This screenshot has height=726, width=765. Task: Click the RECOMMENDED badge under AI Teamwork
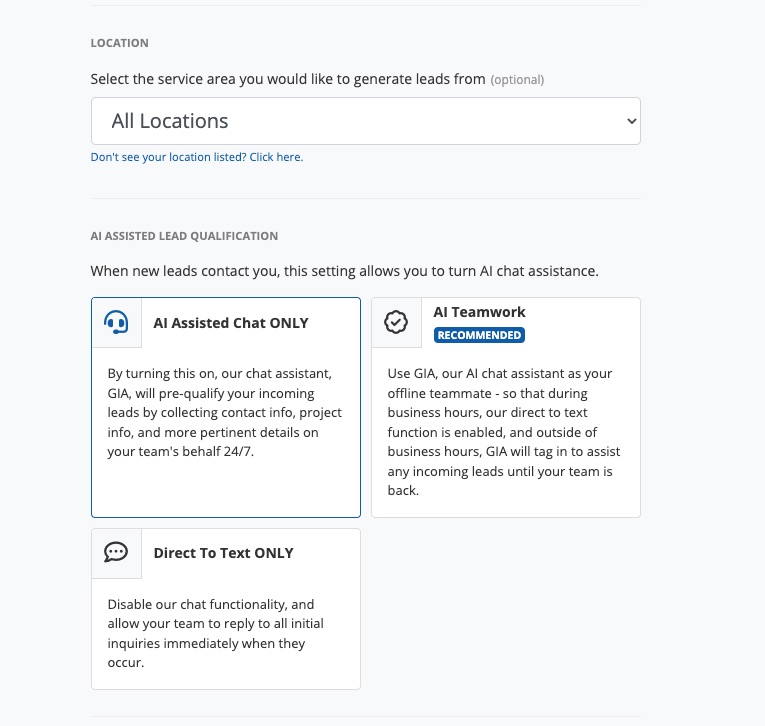coord(479,335)
